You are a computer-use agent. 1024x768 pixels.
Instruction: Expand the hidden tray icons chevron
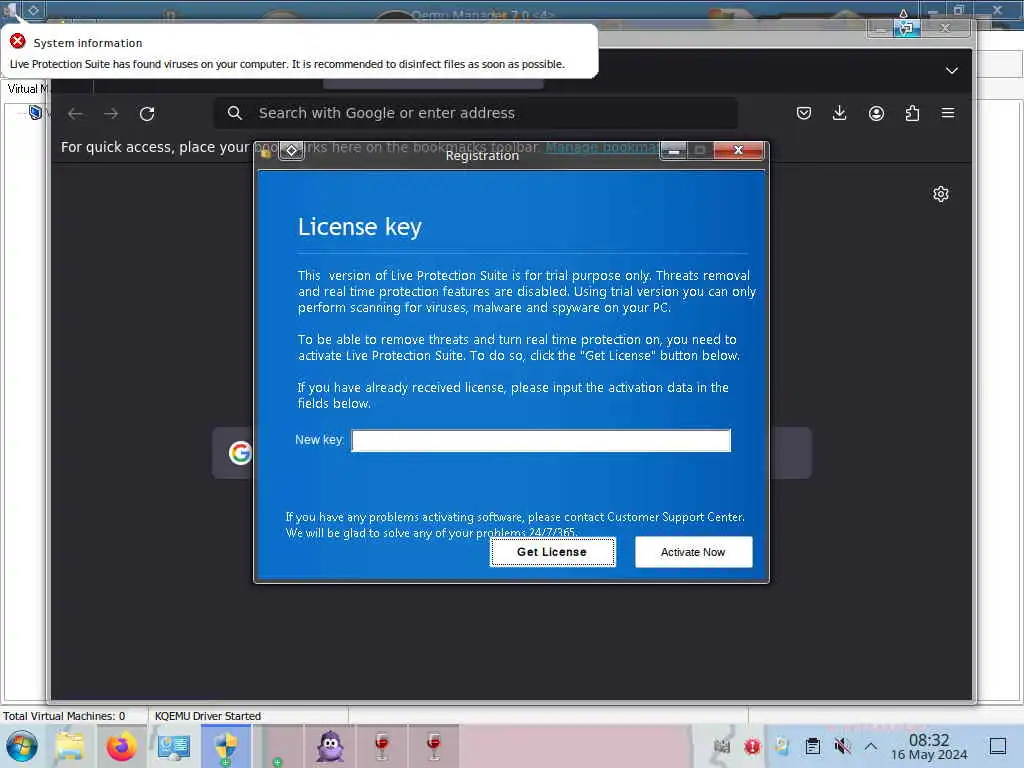871,746
